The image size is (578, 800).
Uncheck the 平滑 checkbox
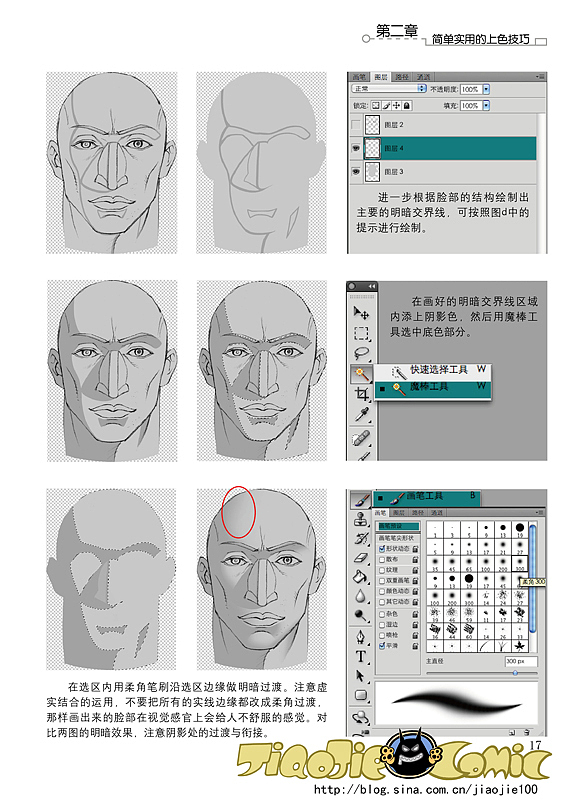[x=382, y=646]
